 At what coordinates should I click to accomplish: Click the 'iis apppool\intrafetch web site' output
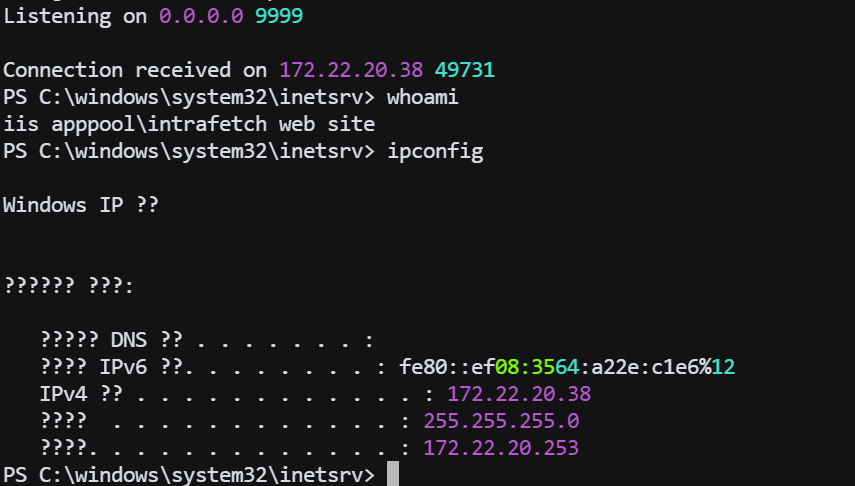point(189,125)
